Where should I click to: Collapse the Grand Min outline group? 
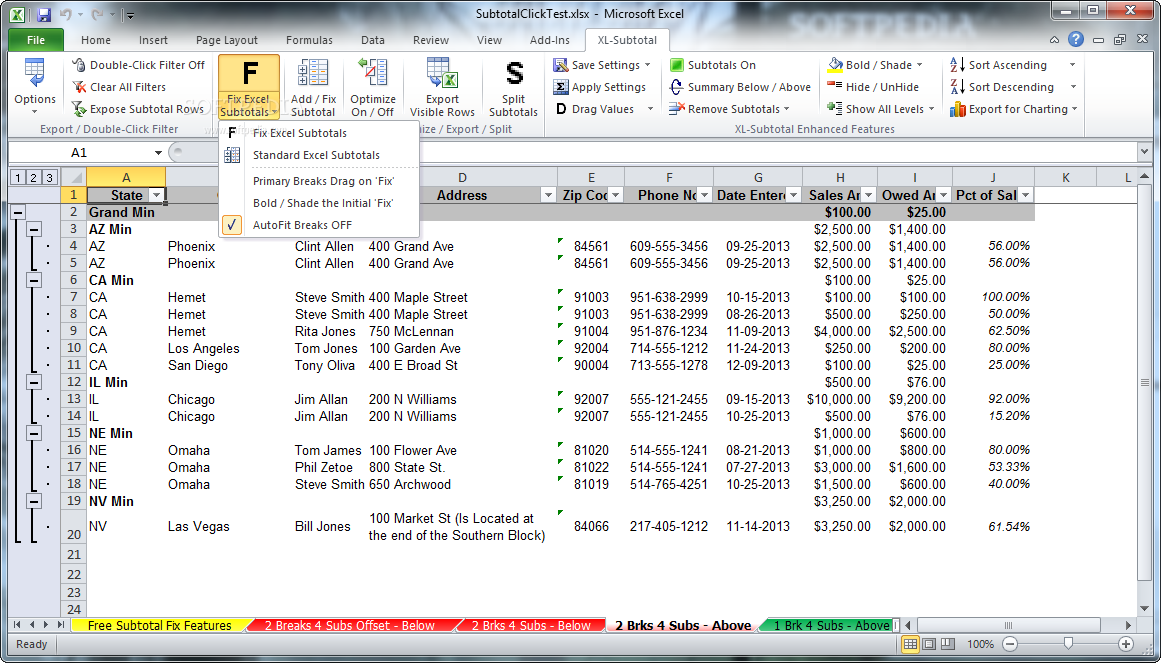17,213
